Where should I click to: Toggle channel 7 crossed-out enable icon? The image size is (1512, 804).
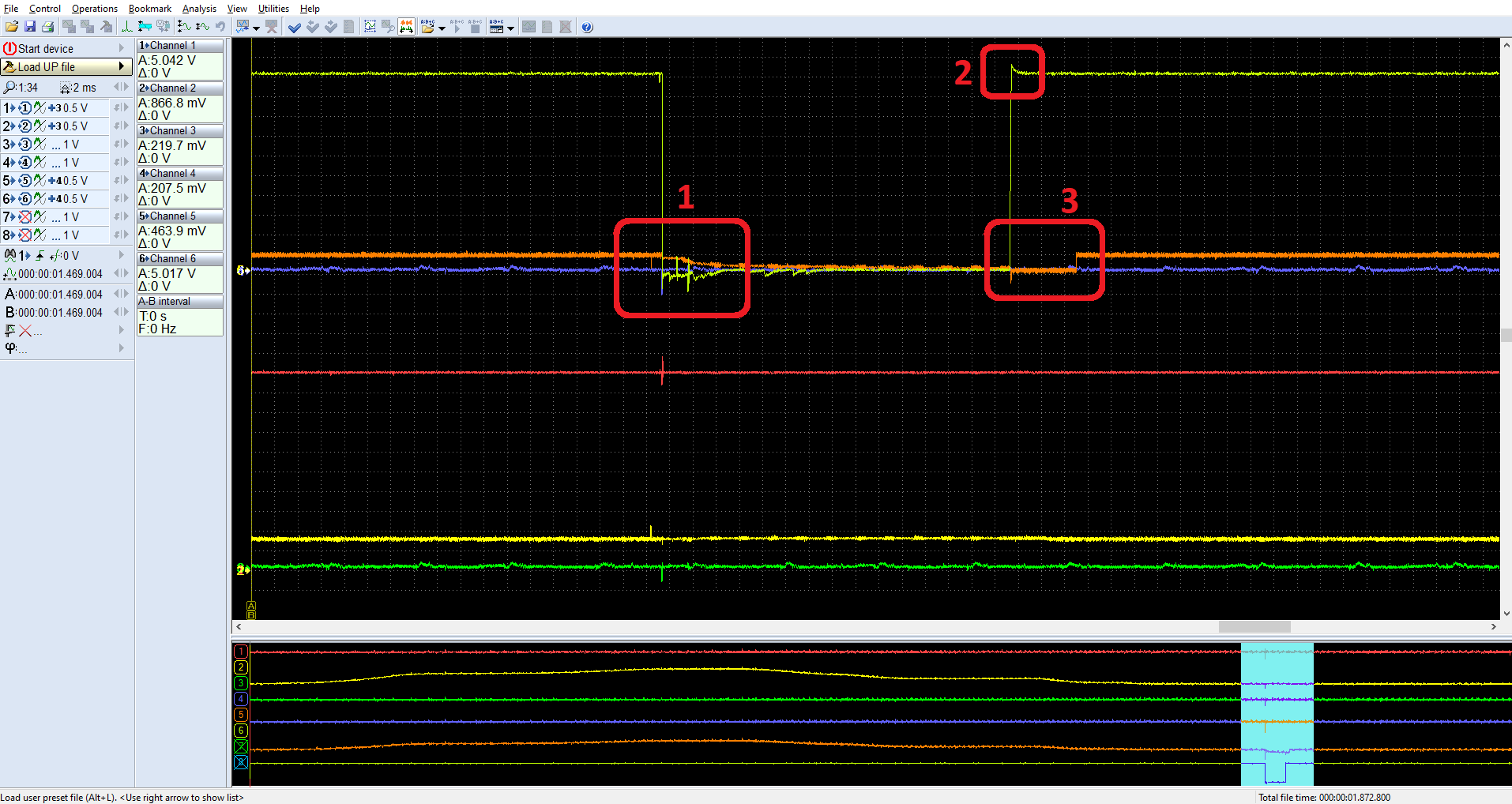pyautogui.click(x=25, y=217)
